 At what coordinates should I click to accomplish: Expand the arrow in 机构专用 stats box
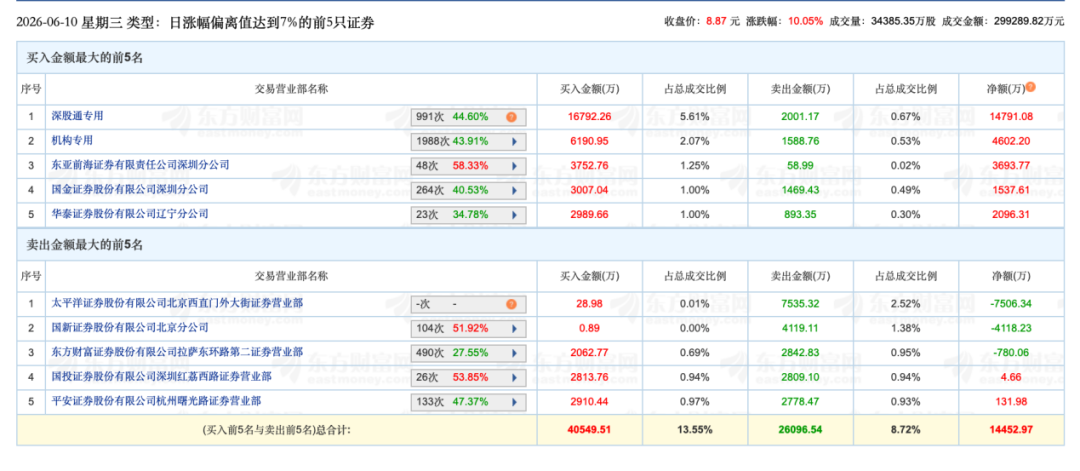[514, 142]
